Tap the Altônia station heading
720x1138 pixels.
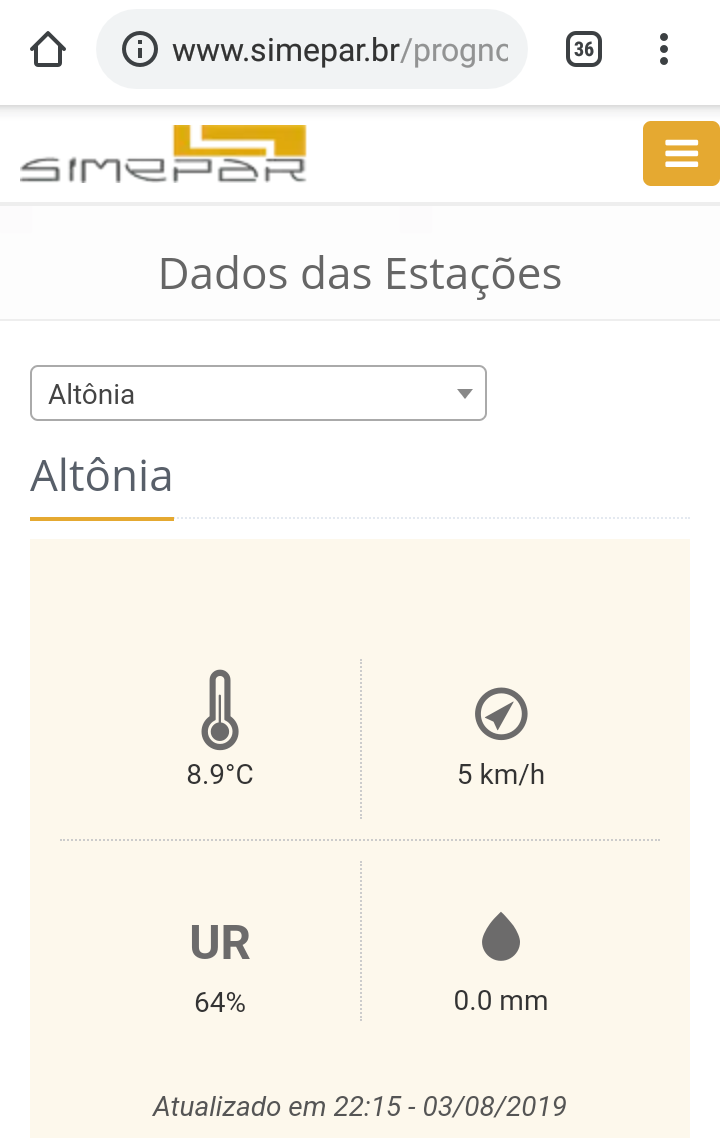(x=102, y=476)
